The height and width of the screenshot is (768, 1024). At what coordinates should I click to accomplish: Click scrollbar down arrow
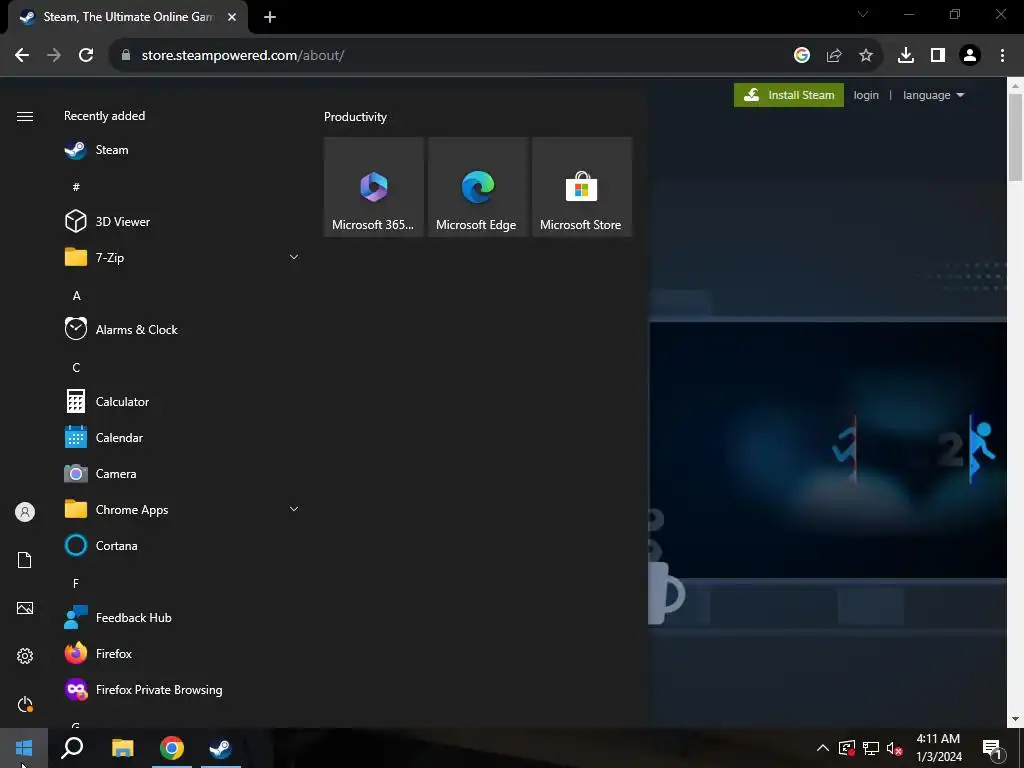[x=1016, y=720]
